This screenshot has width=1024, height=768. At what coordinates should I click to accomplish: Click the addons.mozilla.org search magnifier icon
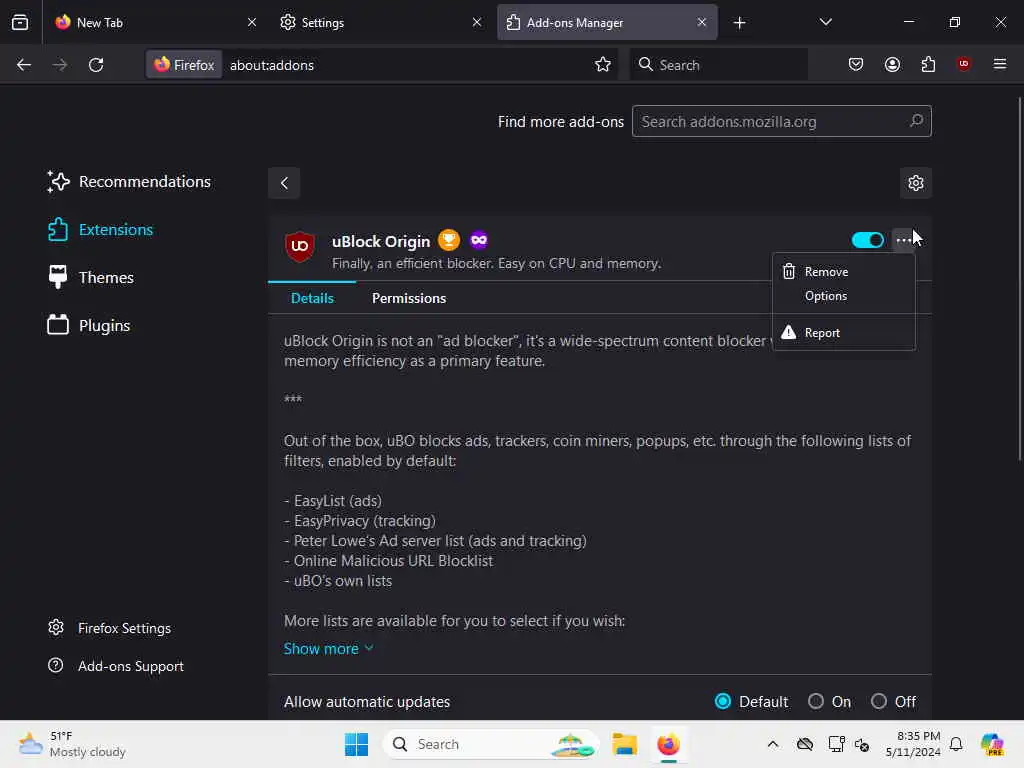point(916,121)
